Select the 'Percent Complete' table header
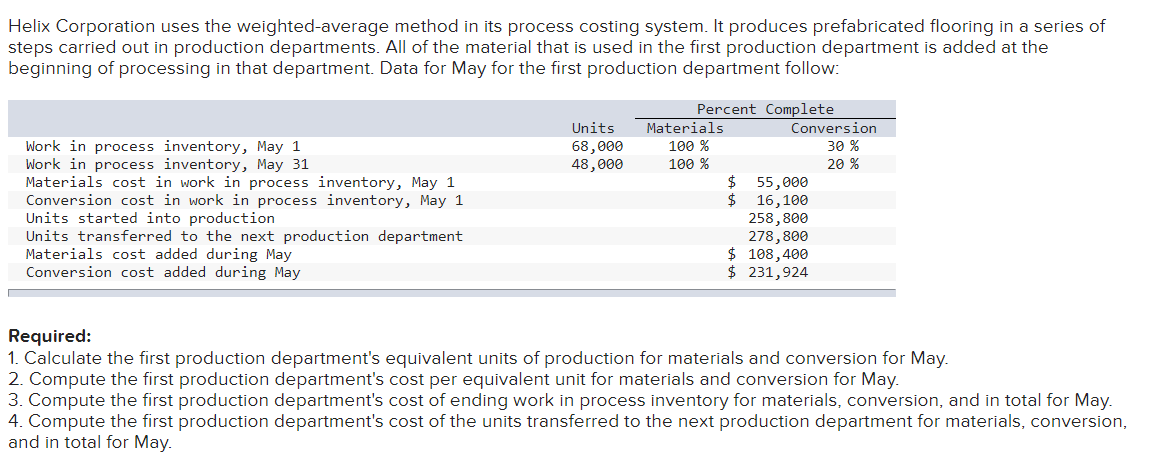The width and height of the screenshot is (1165, 463). 765,109
